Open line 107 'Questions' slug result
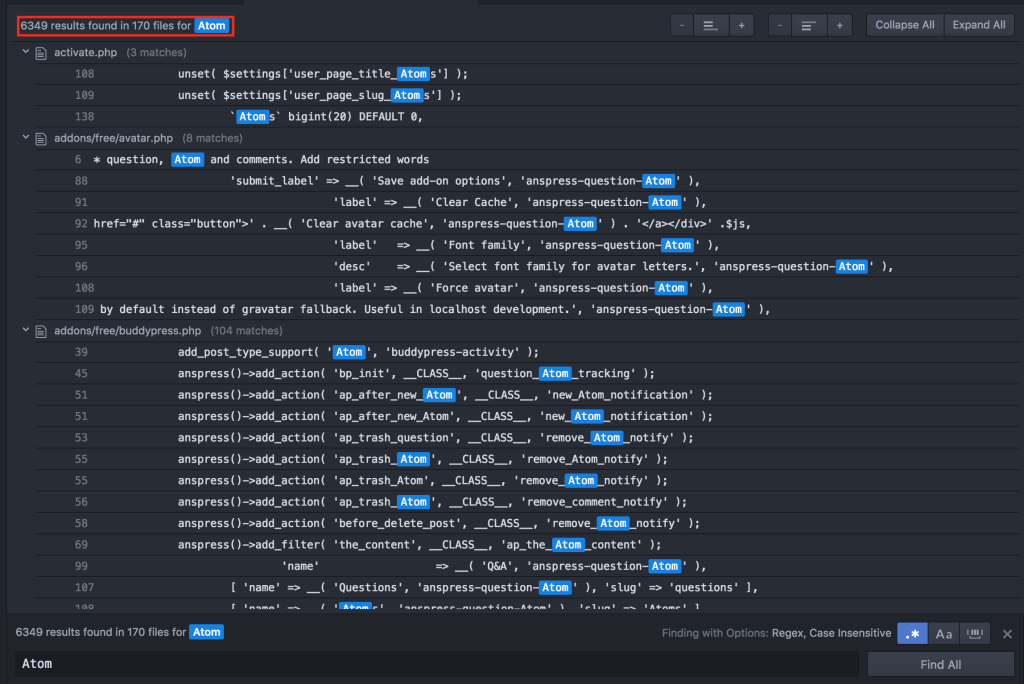 click(527, 587)
